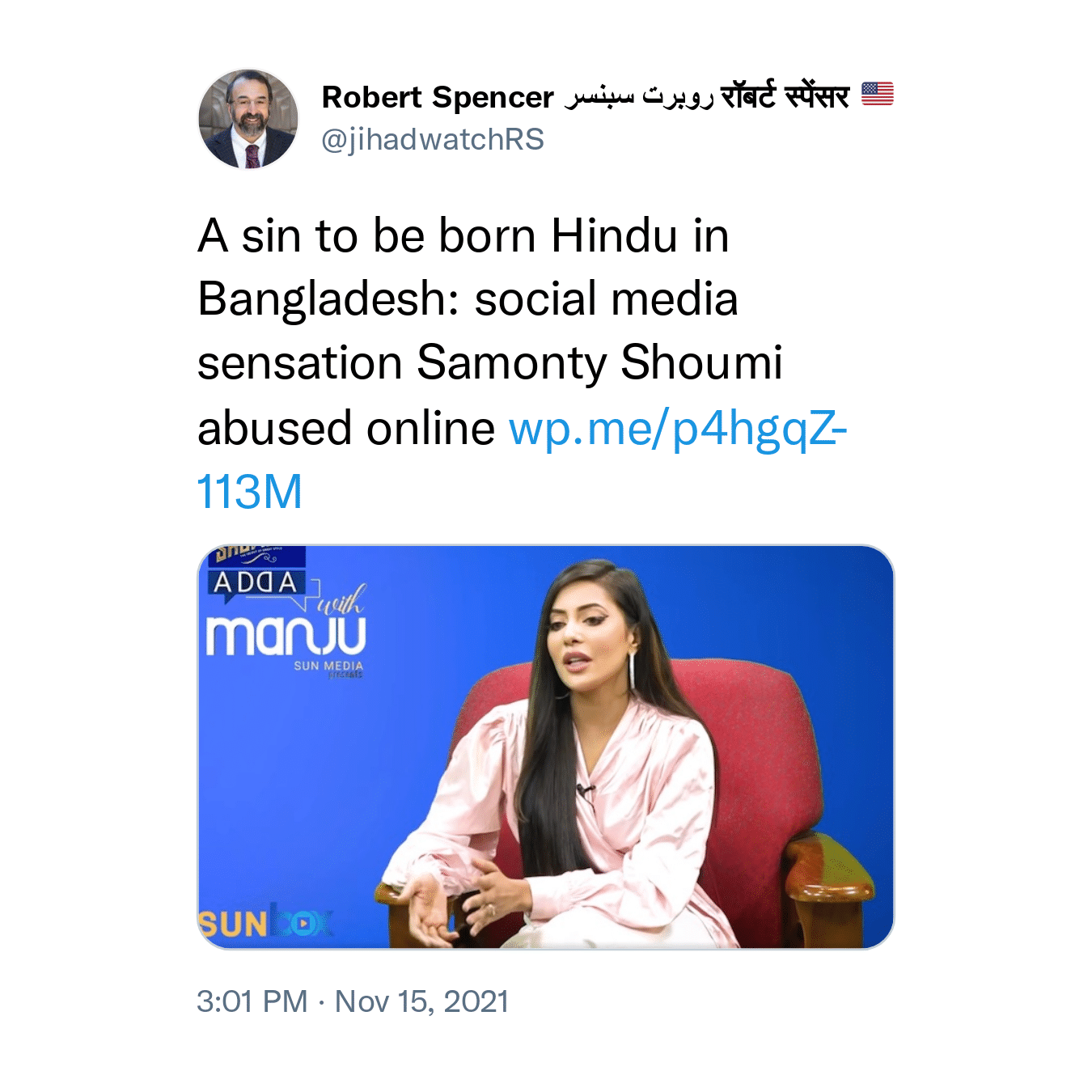Image resolution: width=1092 pixels, height=1092 pixels.
Task: Click the 3:01 PM · Nov 15, 2021 timestamp
Action: (353, 1001)
